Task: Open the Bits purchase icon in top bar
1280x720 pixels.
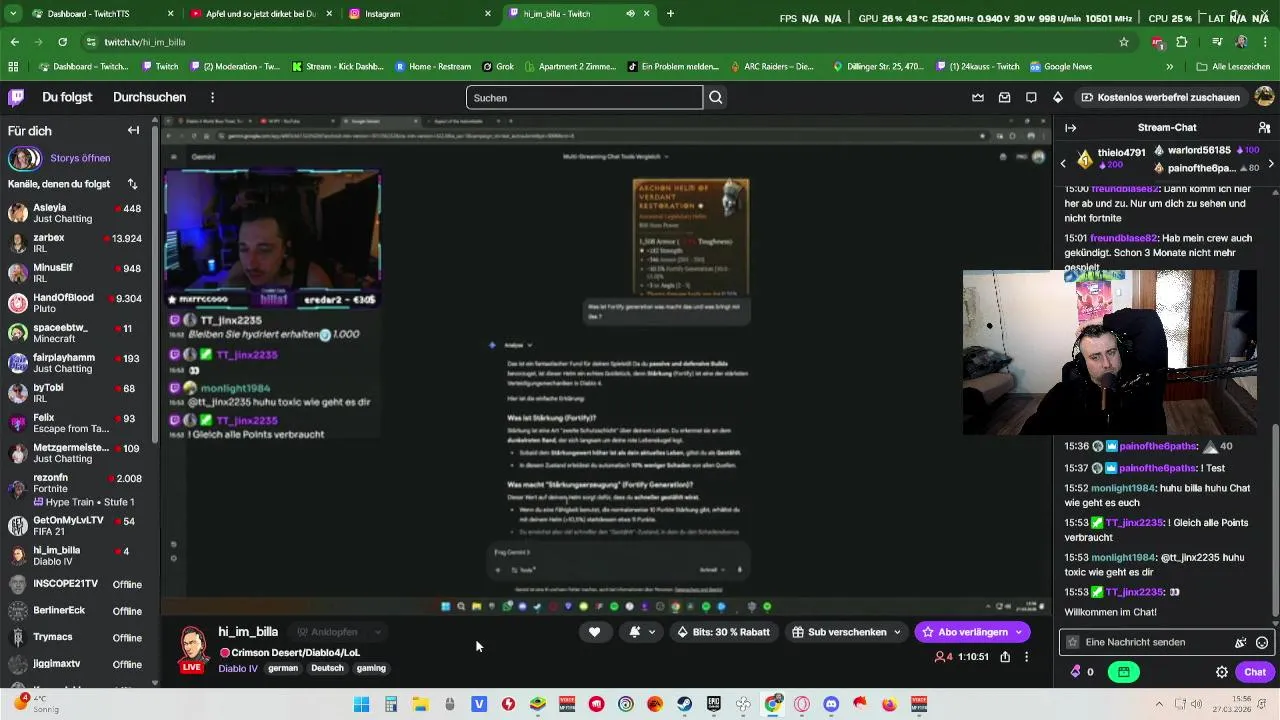Action: [1058, 97]
